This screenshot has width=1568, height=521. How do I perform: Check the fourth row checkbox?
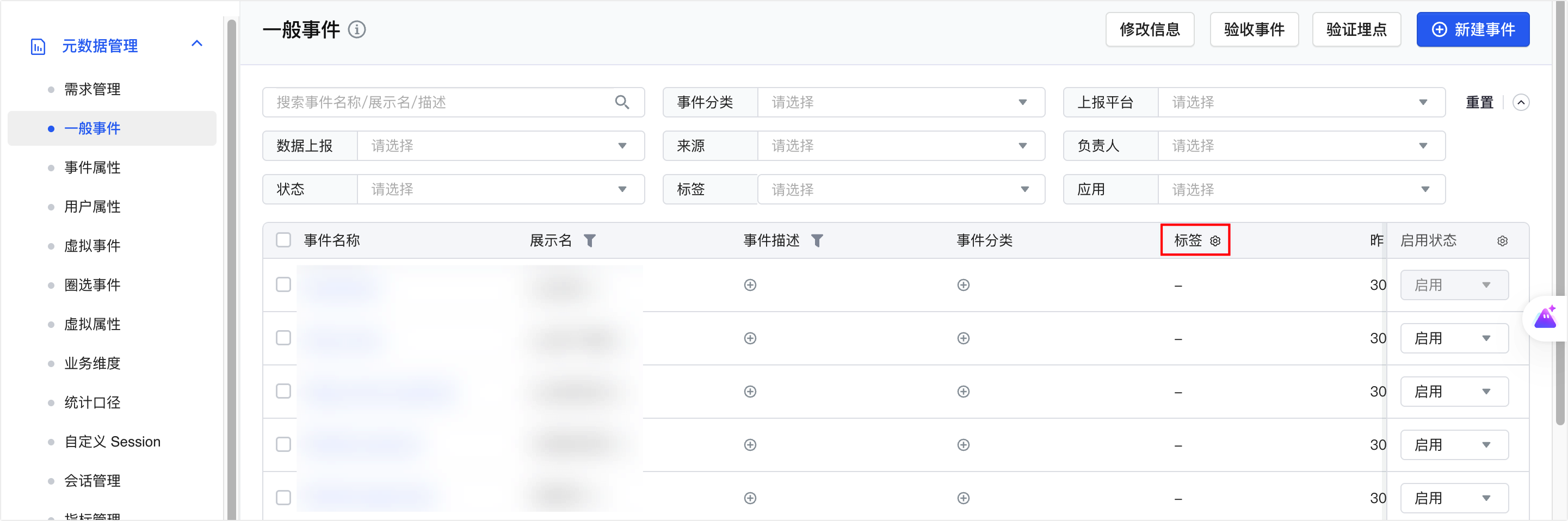click(283, 444)
